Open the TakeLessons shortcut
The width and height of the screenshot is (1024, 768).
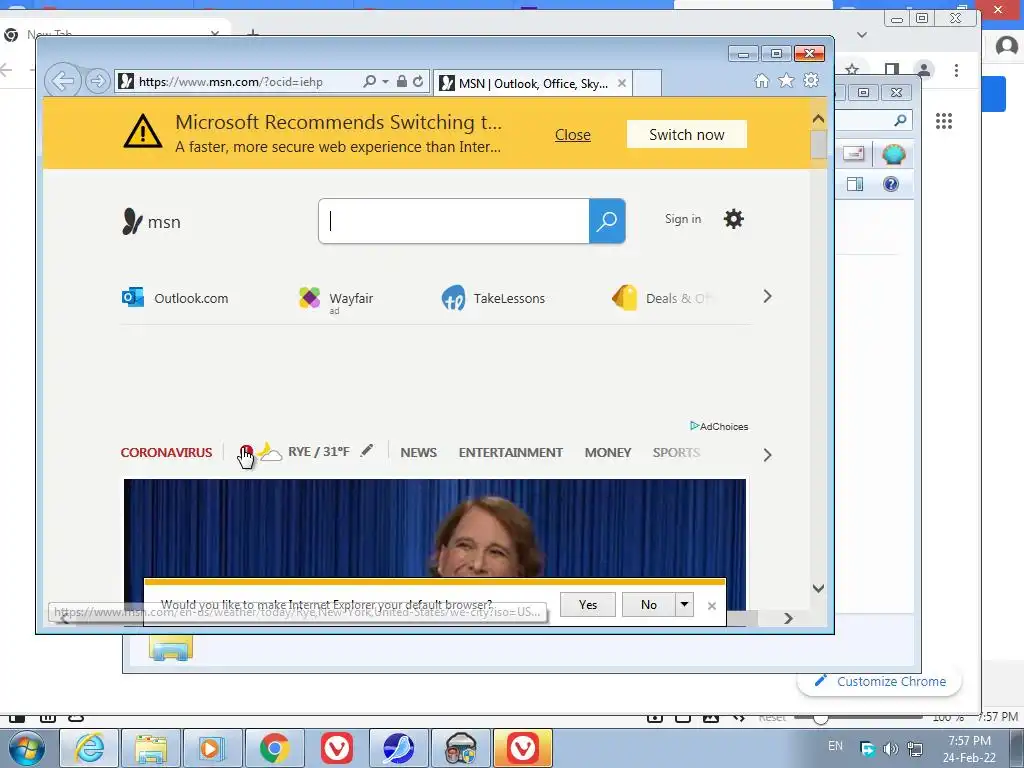point(493,298)
